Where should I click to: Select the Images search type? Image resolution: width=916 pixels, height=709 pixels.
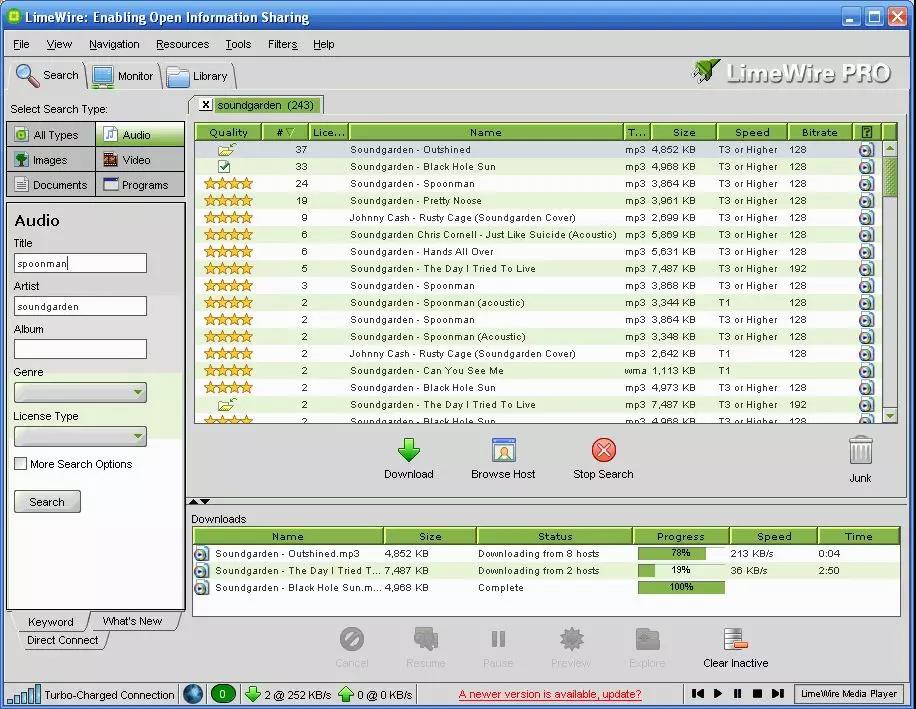pos(51,159)
